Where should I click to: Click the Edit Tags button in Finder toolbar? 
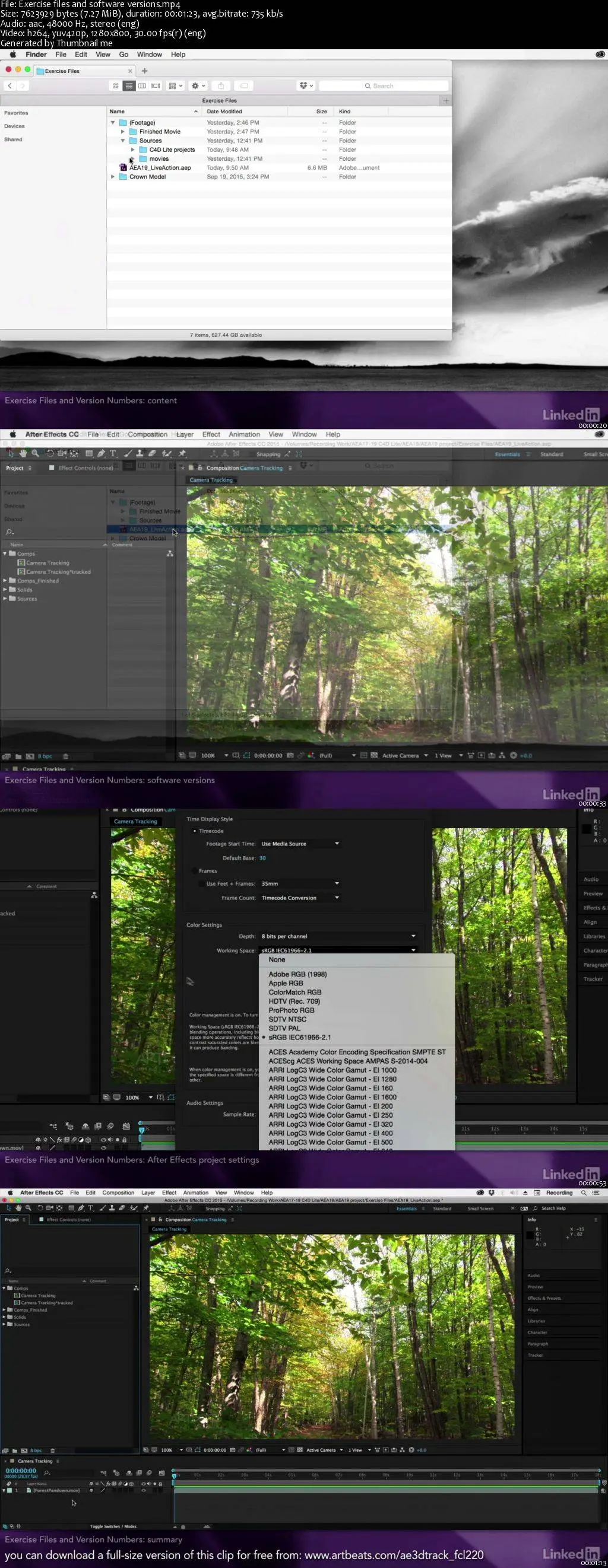pos(243,86)
